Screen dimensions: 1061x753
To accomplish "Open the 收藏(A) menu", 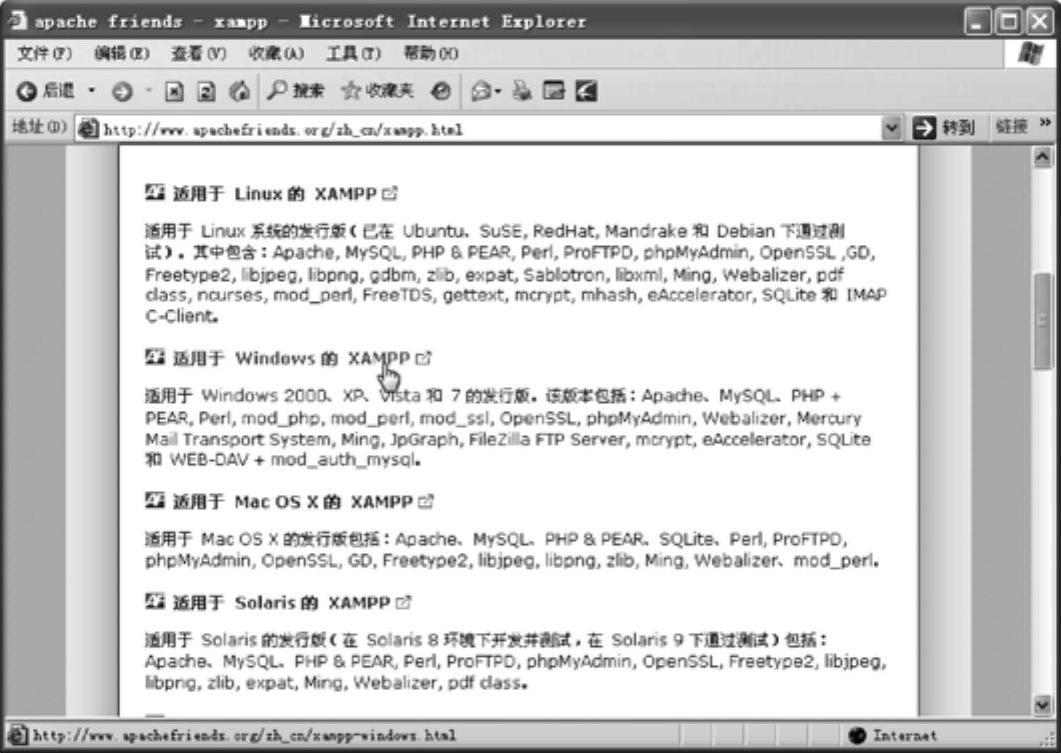I will (x=276, y=53).
